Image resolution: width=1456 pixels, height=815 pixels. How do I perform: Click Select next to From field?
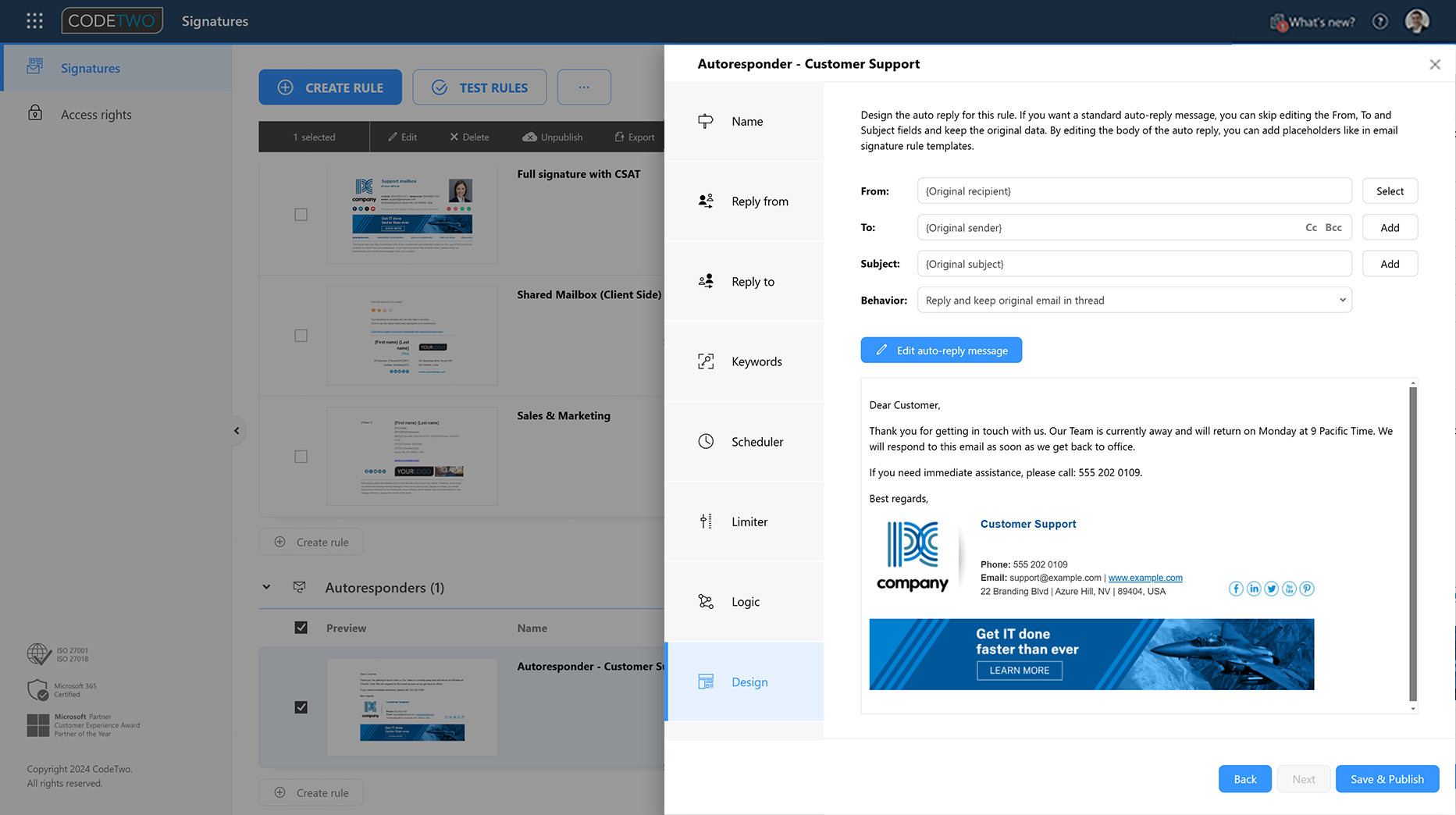(x=1390, y=190)
